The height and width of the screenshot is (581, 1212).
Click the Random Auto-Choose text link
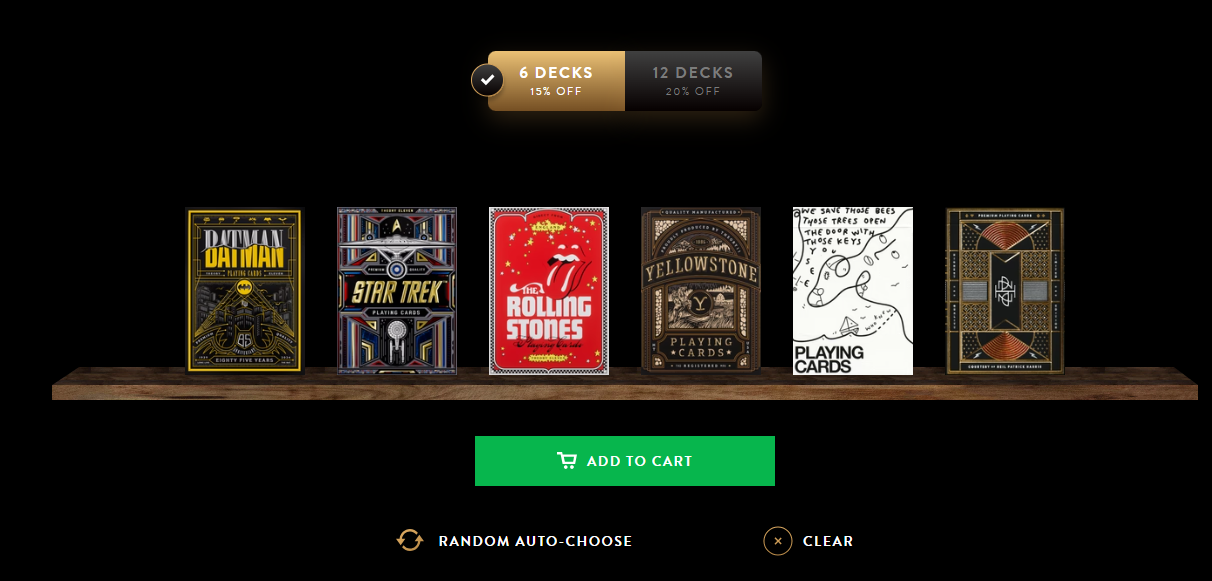coord(535,541)
